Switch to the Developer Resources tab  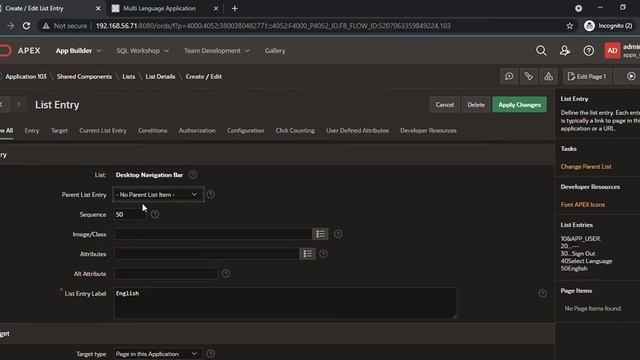(x=428, y=131)
